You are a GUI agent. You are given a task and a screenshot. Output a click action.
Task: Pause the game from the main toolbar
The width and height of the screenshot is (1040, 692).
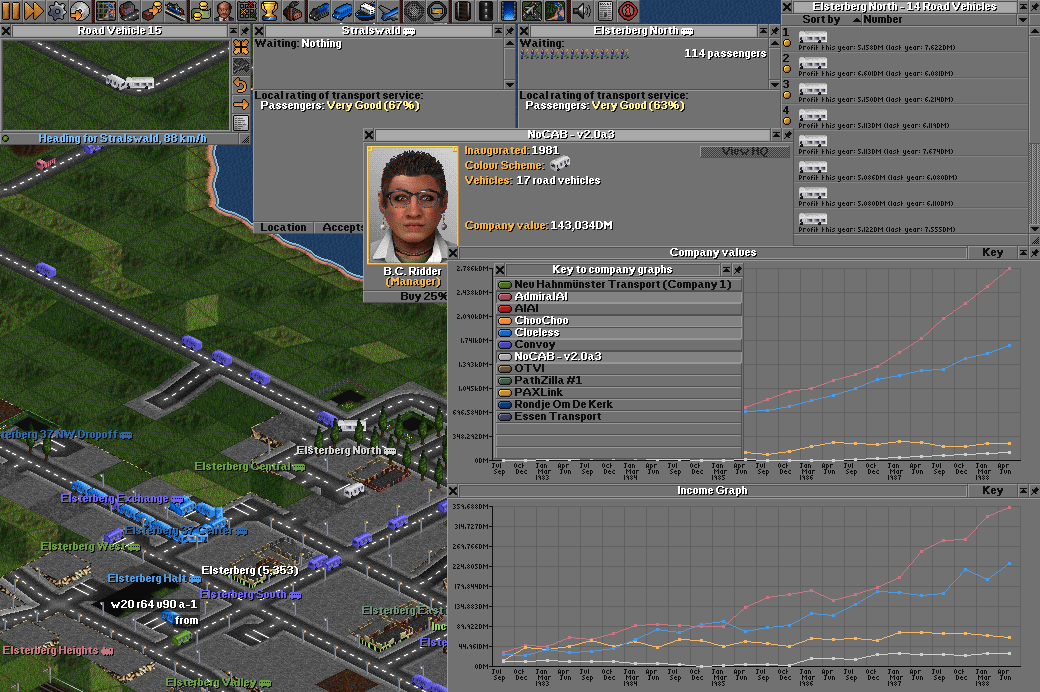click(x=11, y=11)
